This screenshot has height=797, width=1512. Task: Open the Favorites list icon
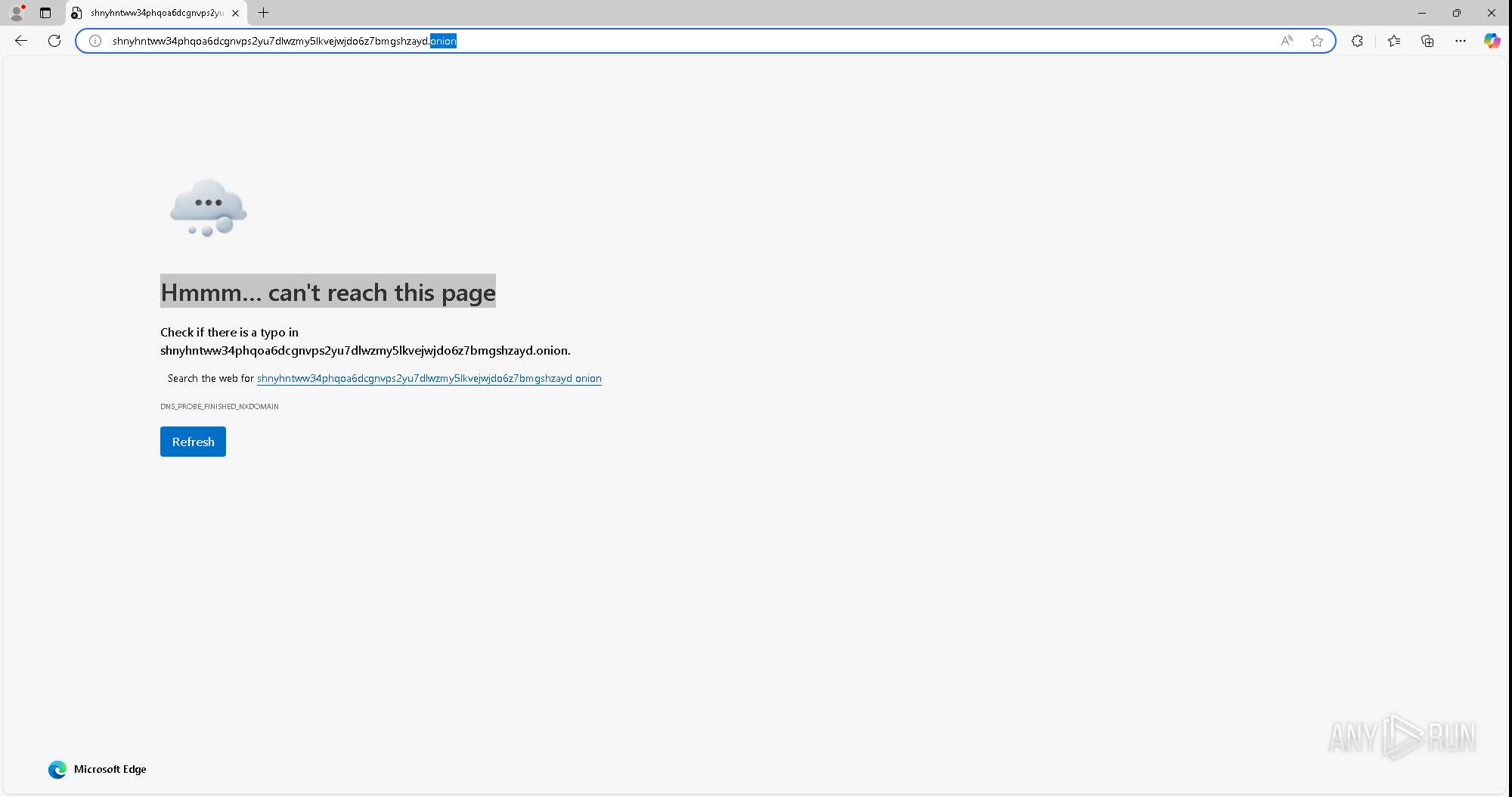pyautogui.click(x=1394, y=41)
